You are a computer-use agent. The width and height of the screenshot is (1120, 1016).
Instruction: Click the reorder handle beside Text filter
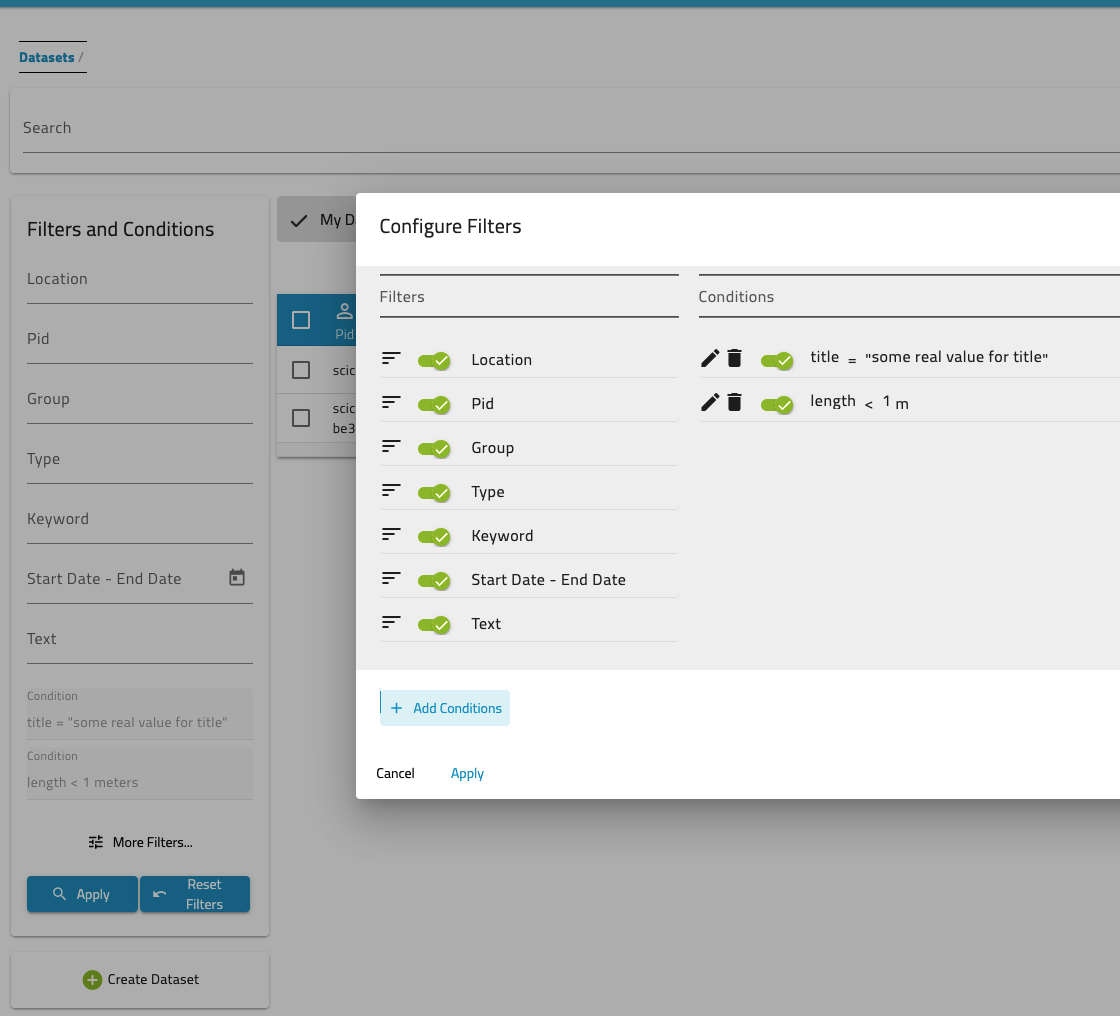click(391, 622)
